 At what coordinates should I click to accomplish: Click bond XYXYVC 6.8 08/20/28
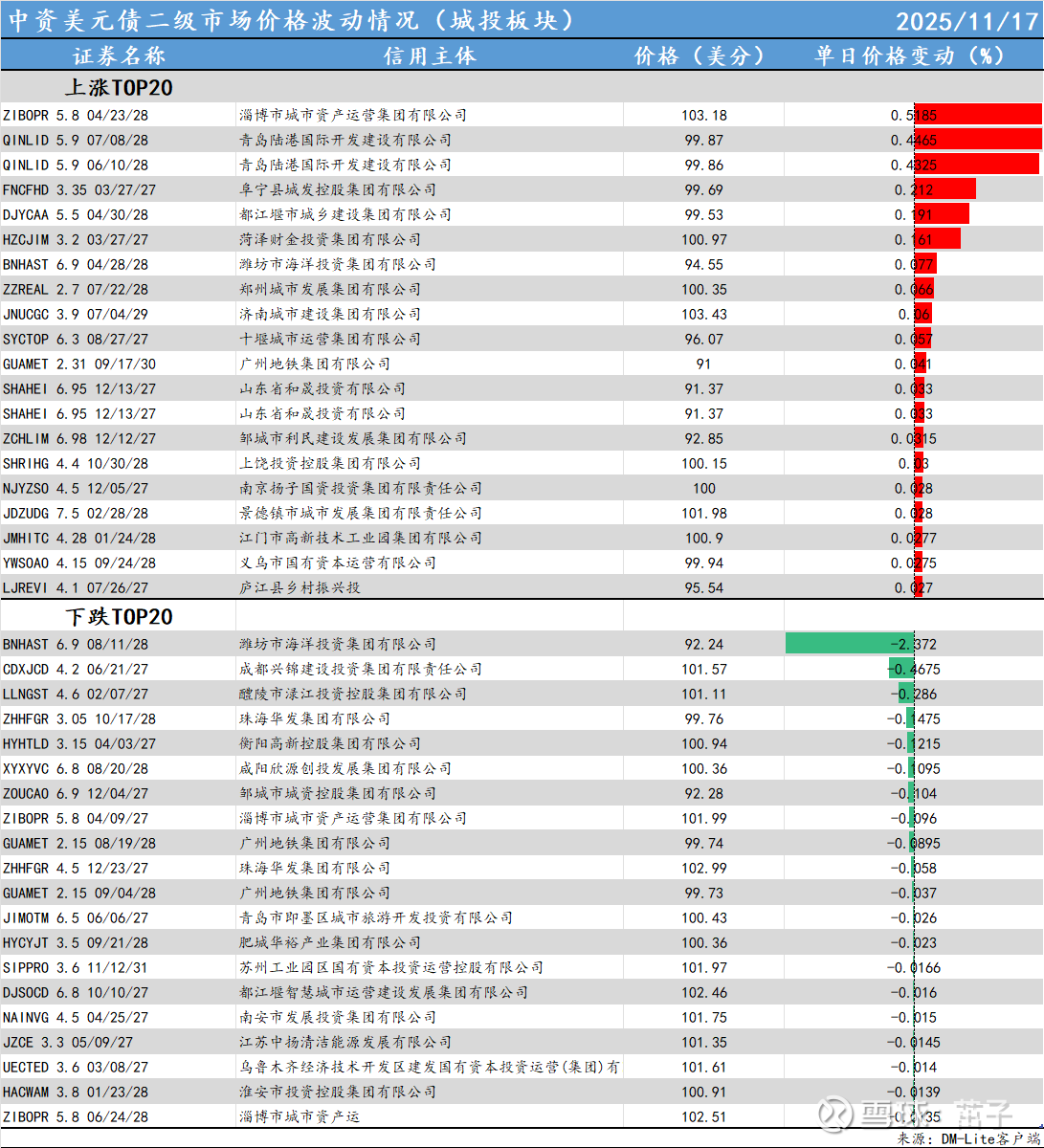[76, 768]
